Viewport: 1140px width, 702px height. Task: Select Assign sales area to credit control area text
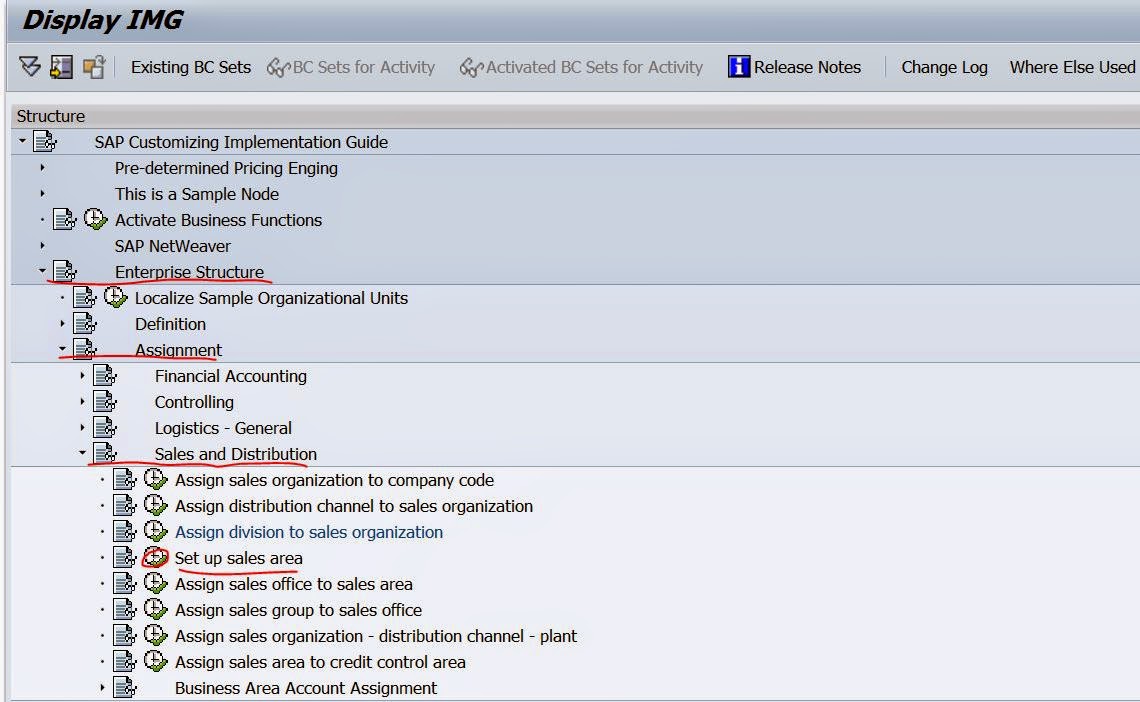[x=320, y=662]
